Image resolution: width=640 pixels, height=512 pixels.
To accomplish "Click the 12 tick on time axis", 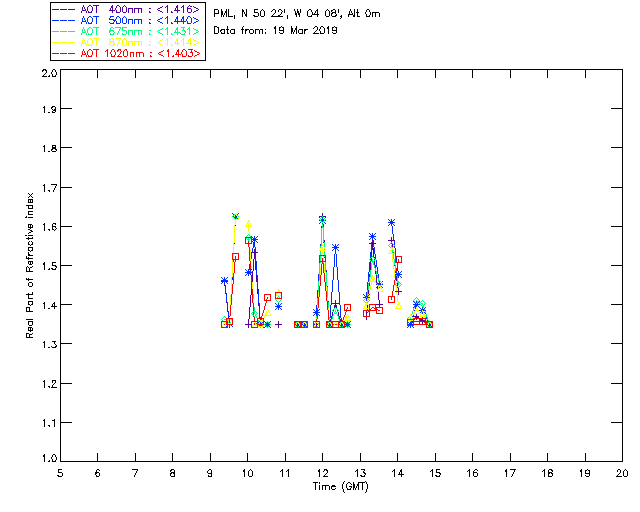I will pos(322,473).
